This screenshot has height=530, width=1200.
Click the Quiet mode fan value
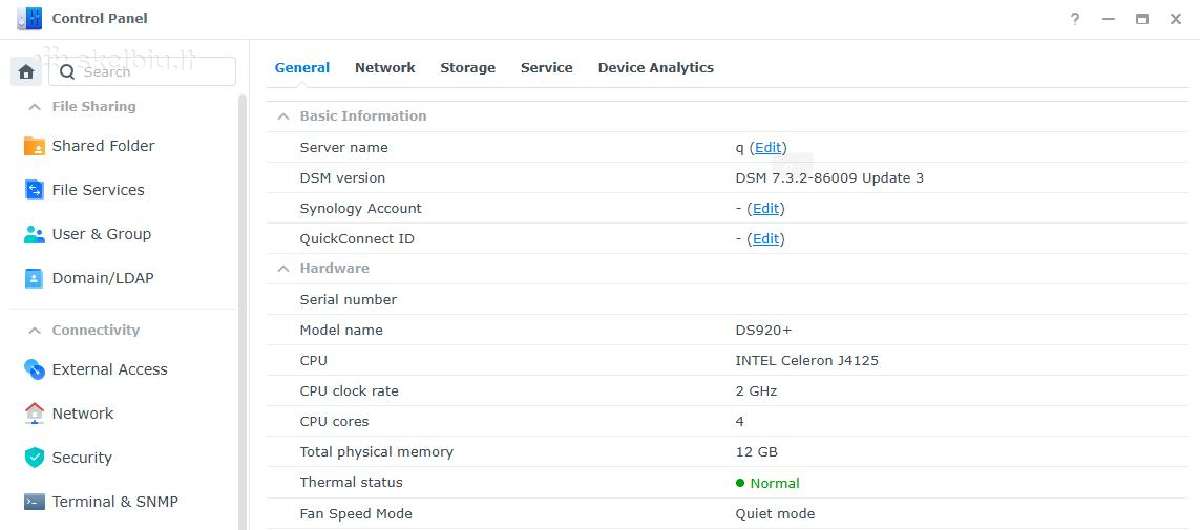[775, 513]
